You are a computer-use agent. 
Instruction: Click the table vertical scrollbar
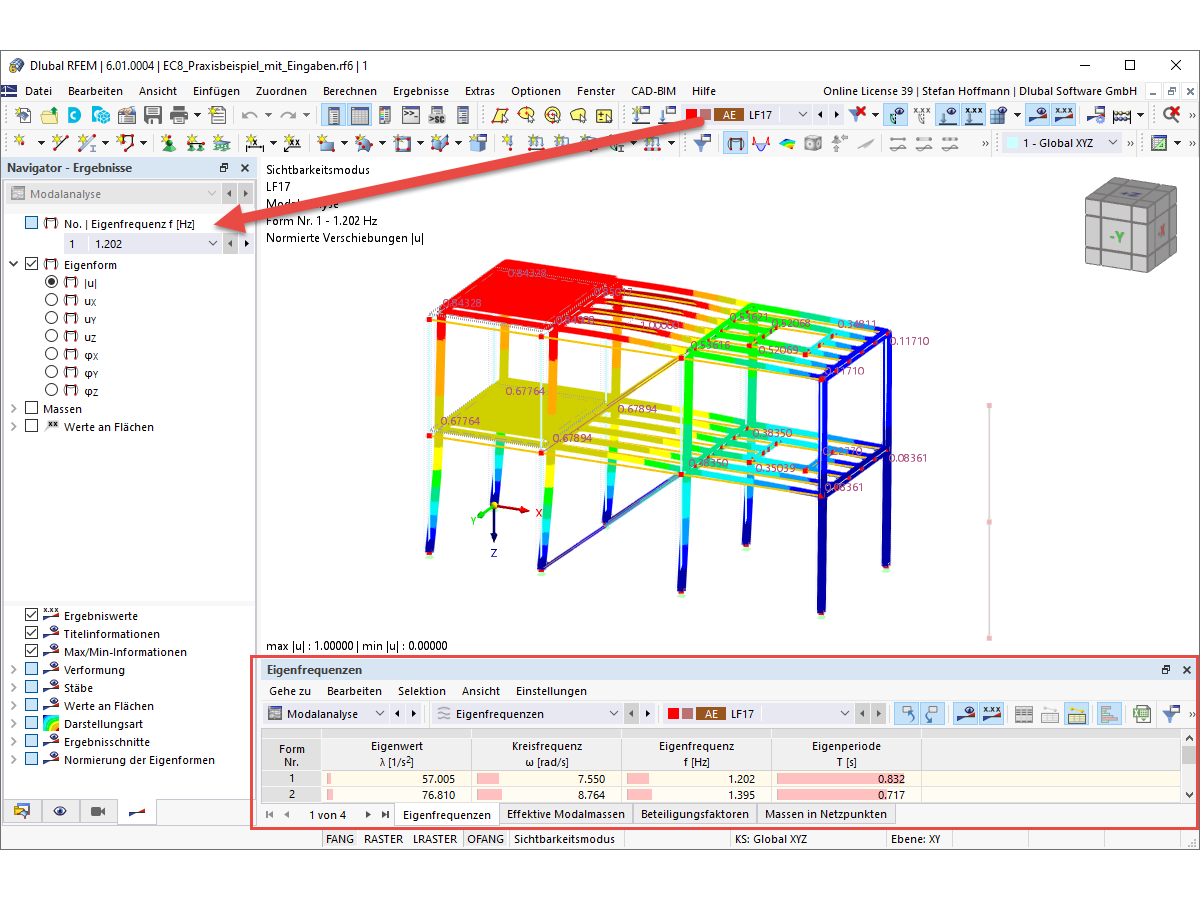pyautogui.click(x=1189, y=768)
